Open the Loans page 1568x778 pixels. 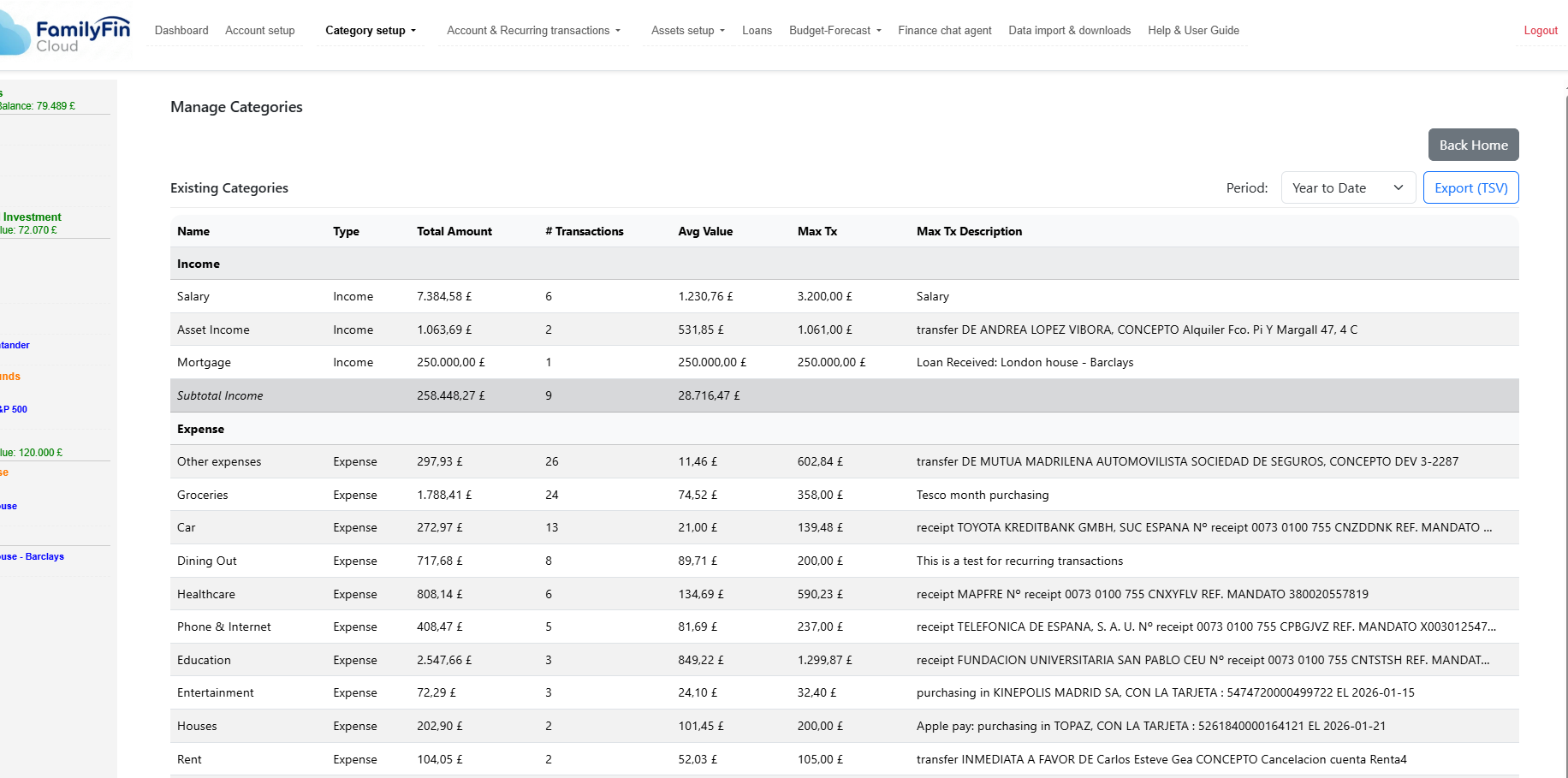click(x=757, y=30)
